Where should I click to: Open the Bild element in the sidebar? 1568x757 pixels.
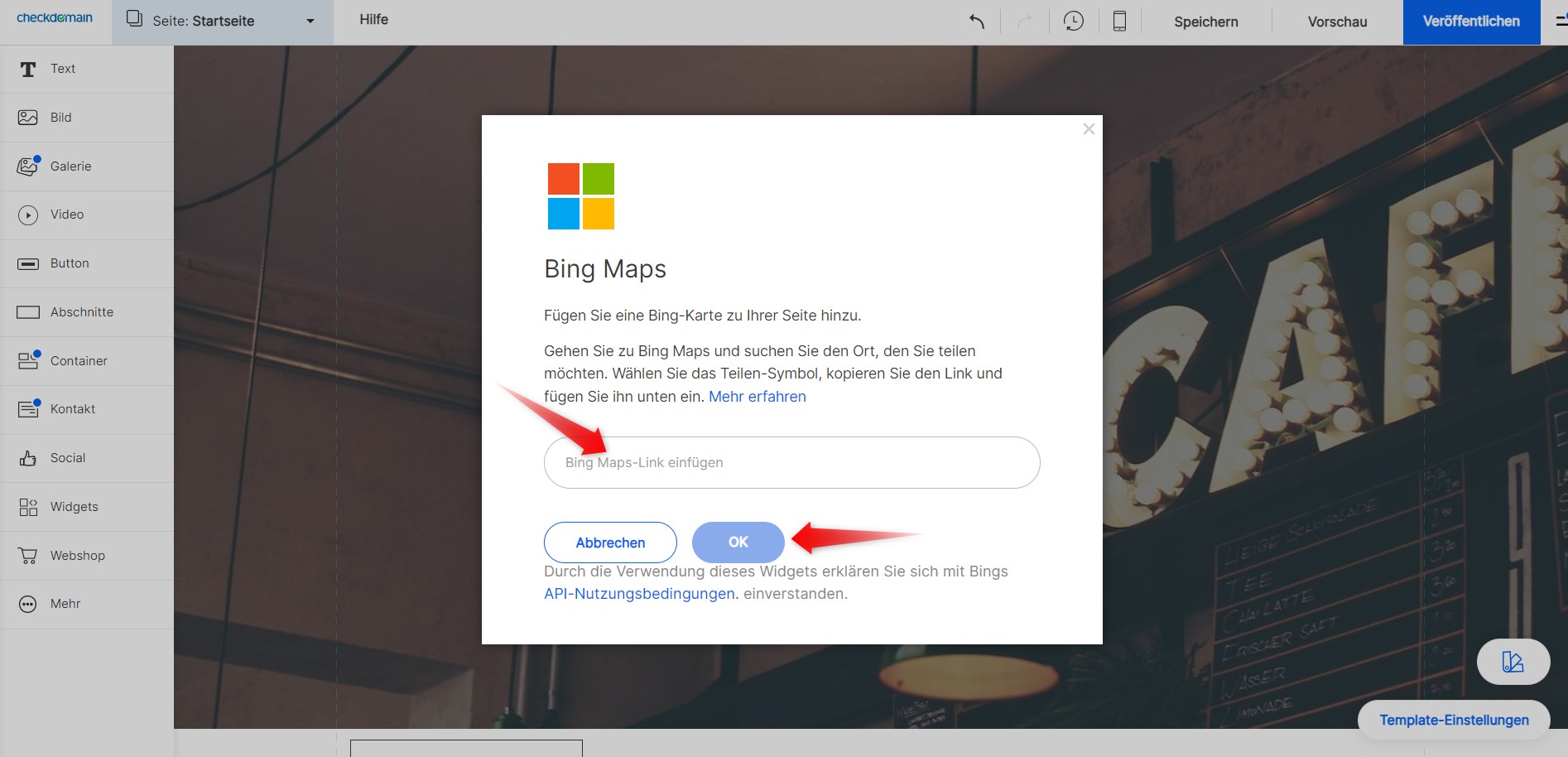(x=60, y=117)
